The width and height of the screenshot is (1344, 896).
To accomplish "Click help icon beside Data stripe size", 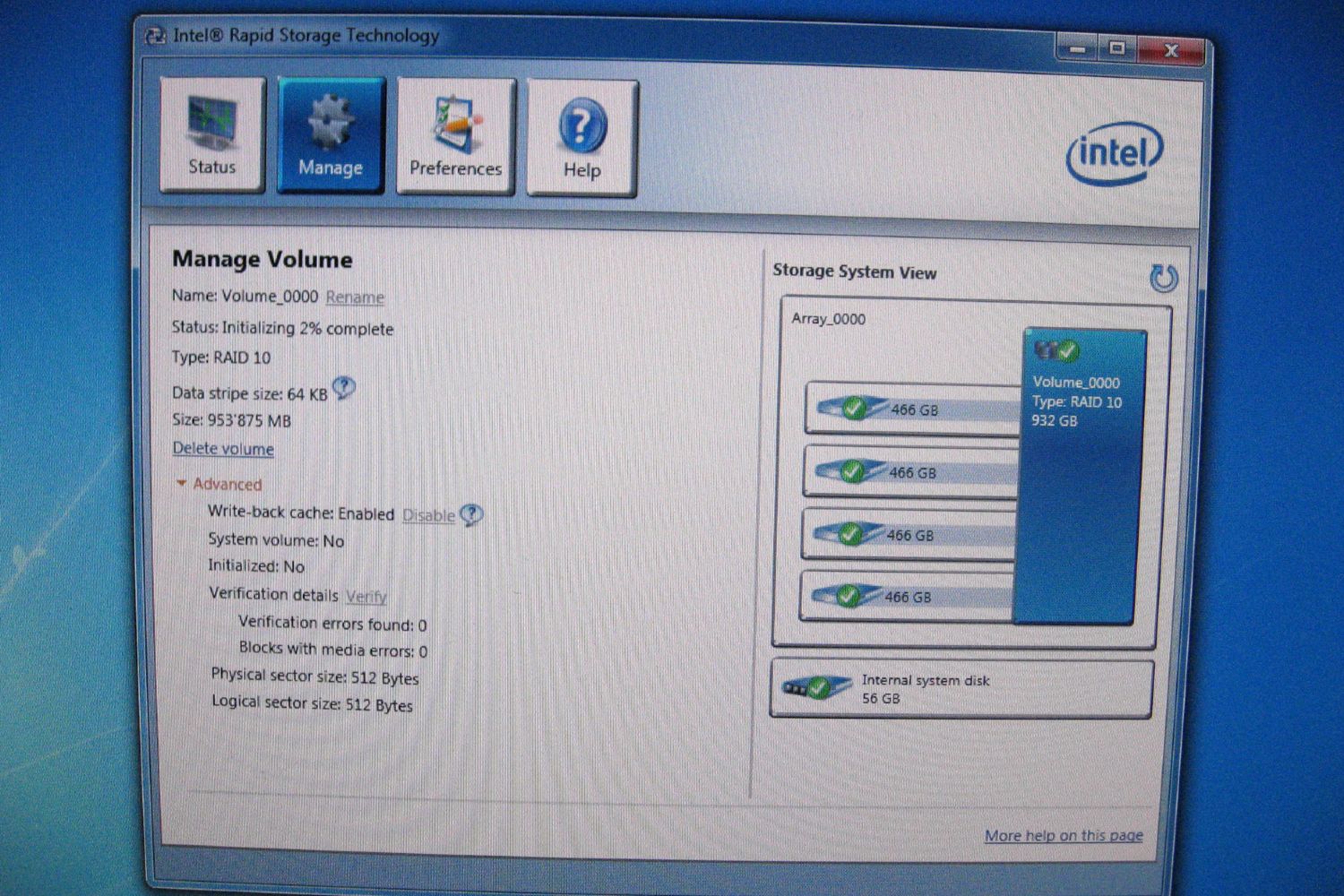I will pos(344,388).
